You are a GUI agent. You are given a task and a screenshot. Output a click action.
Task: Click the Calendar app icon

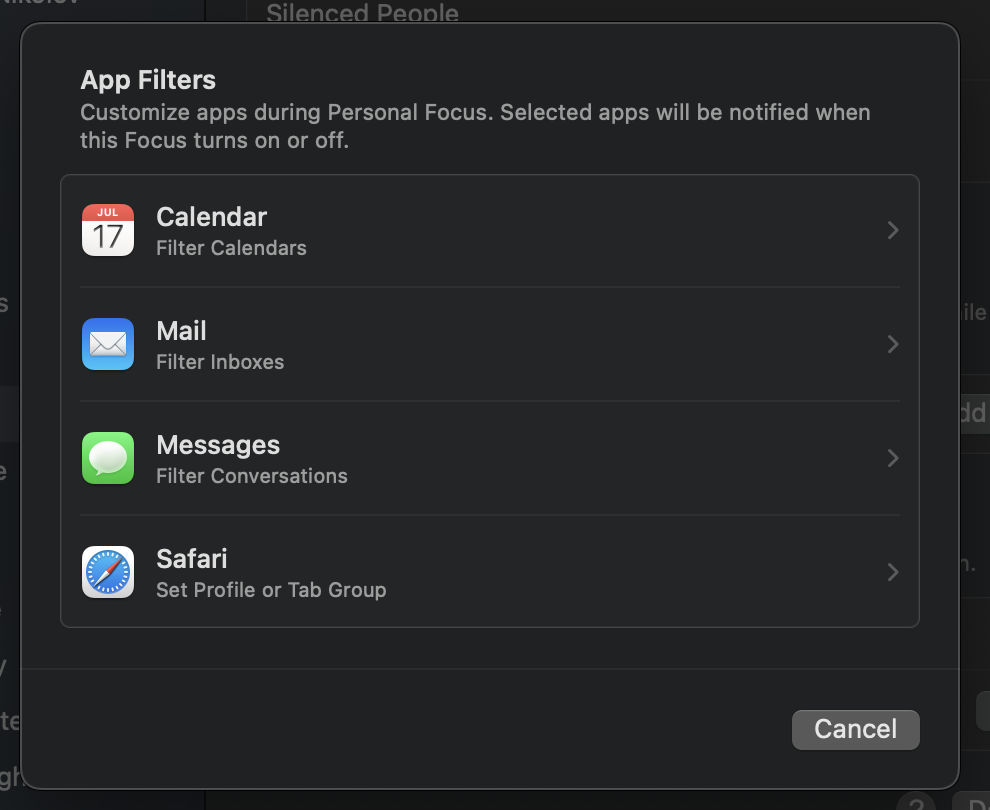[108, 230]
